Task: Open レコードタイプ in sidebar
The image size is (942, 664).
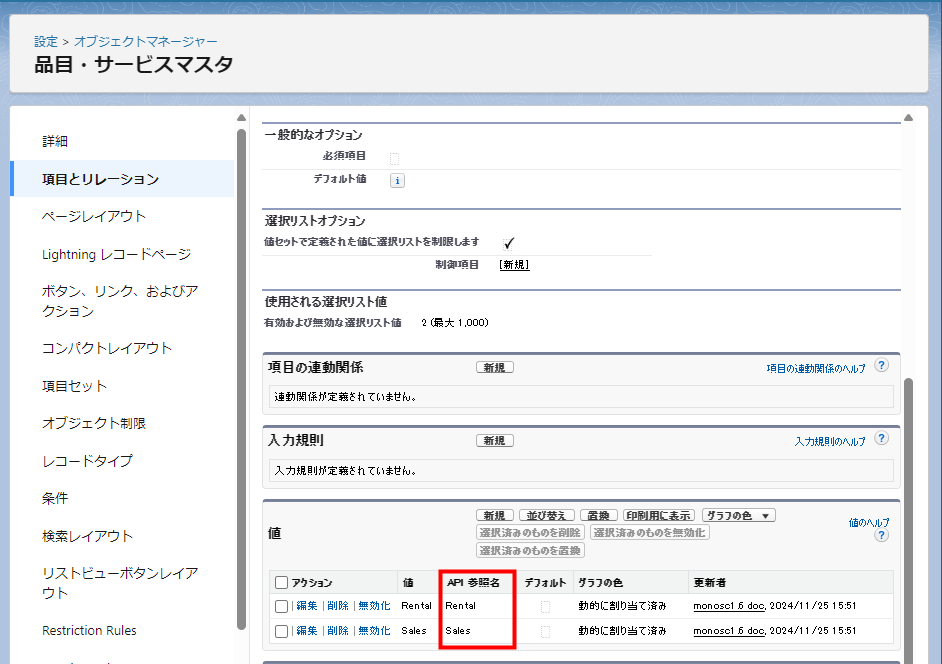Action: (87, 461)
